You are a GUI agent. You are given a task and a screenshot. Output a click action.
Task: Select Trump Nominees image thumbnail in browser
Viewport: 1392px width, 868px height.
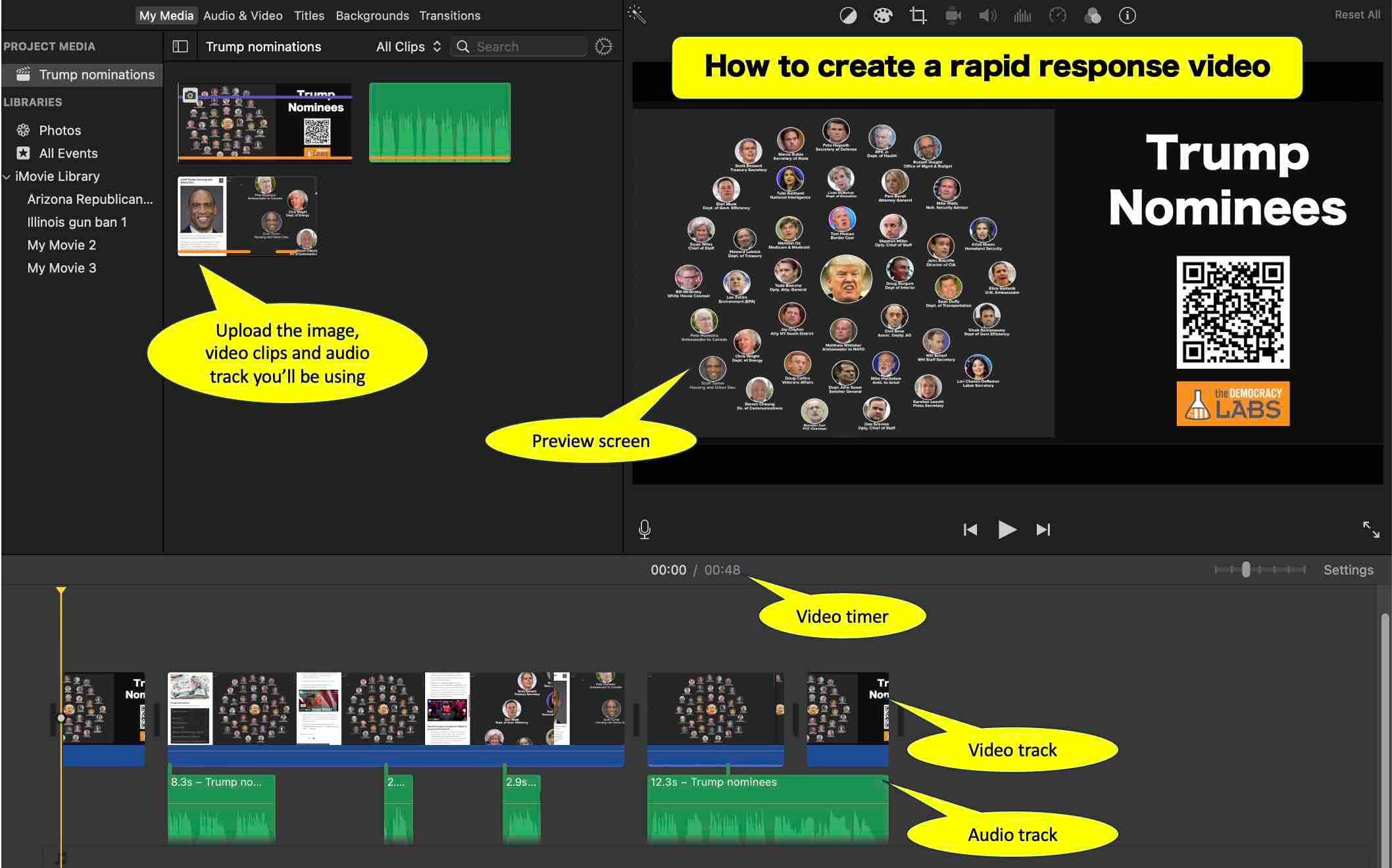pyautogui.click(x=265, y=122)
